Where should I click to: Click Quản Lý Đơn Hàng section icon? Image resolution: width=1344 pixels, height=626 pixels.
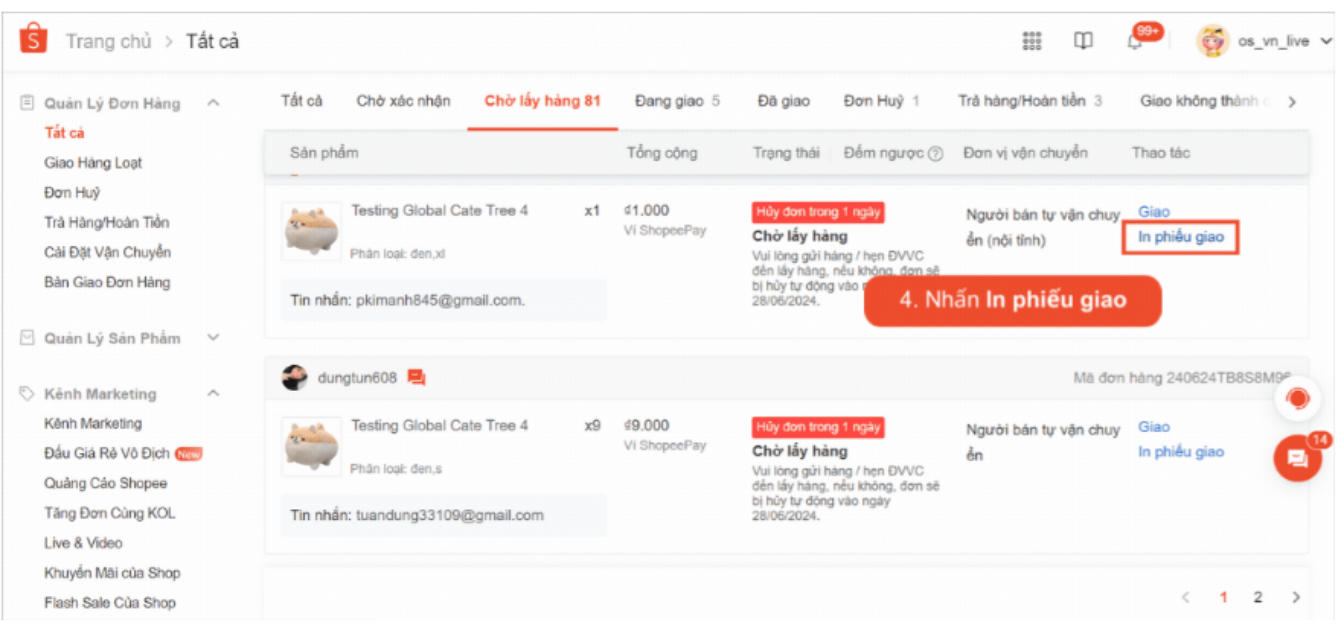coord(28,103)
